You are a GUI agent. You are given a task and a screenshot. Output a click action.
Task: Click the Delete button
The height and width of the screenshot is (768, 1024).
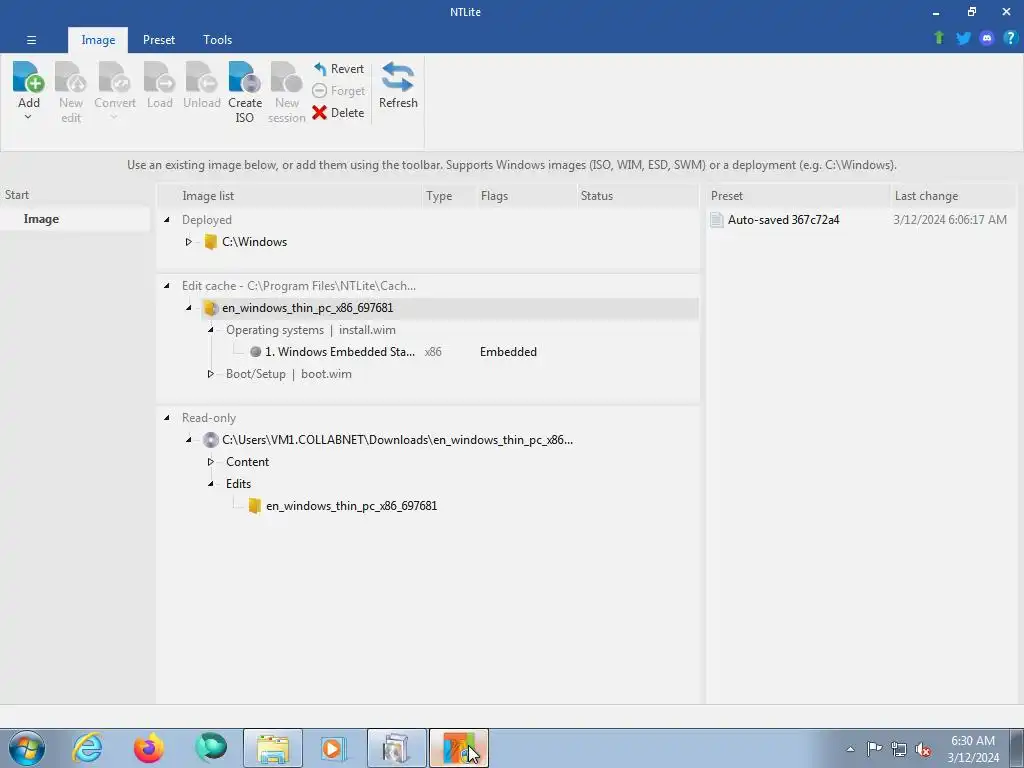tap(338, 113)
